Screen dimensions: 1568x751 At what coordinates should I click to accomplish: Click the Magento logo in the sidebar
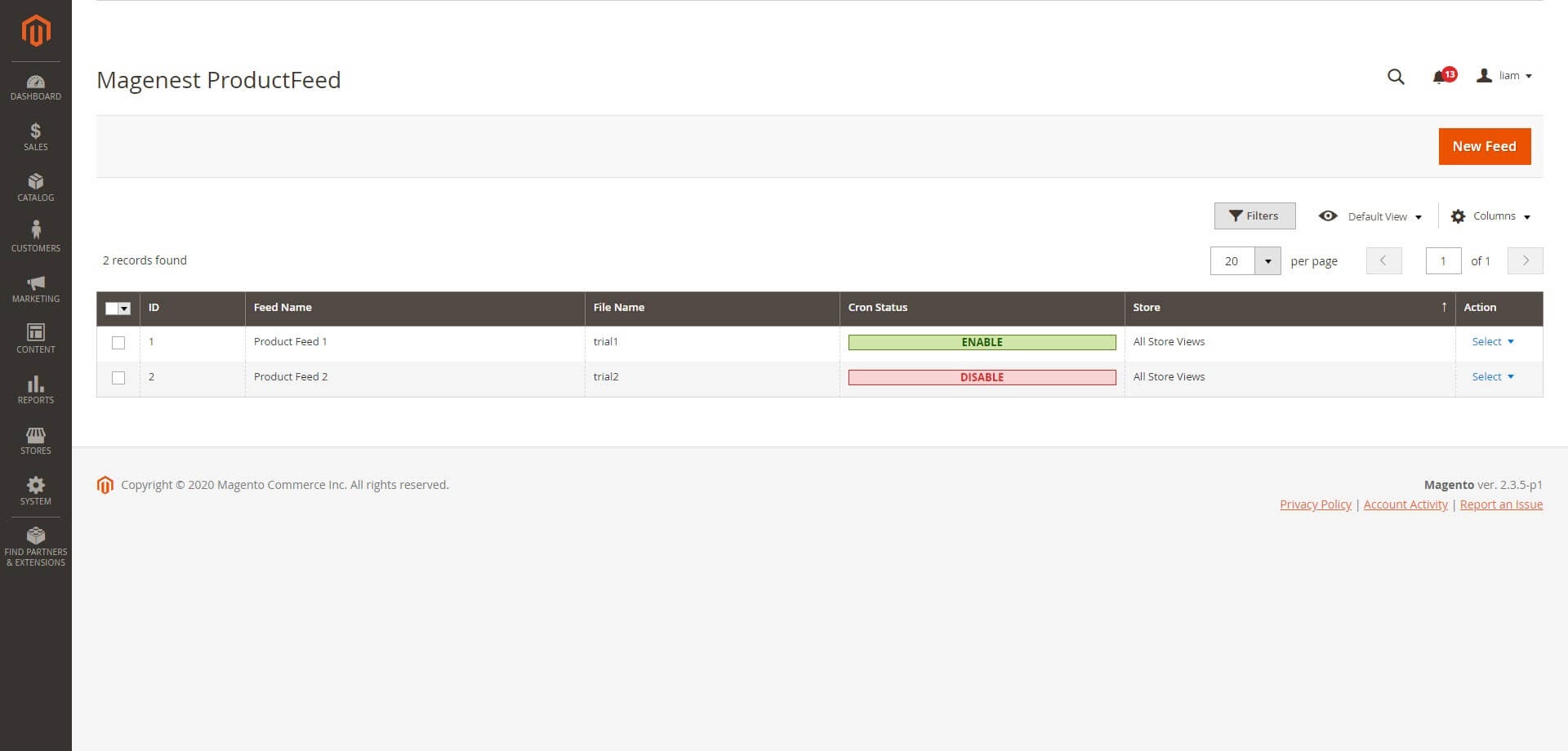tap(36, 31)
